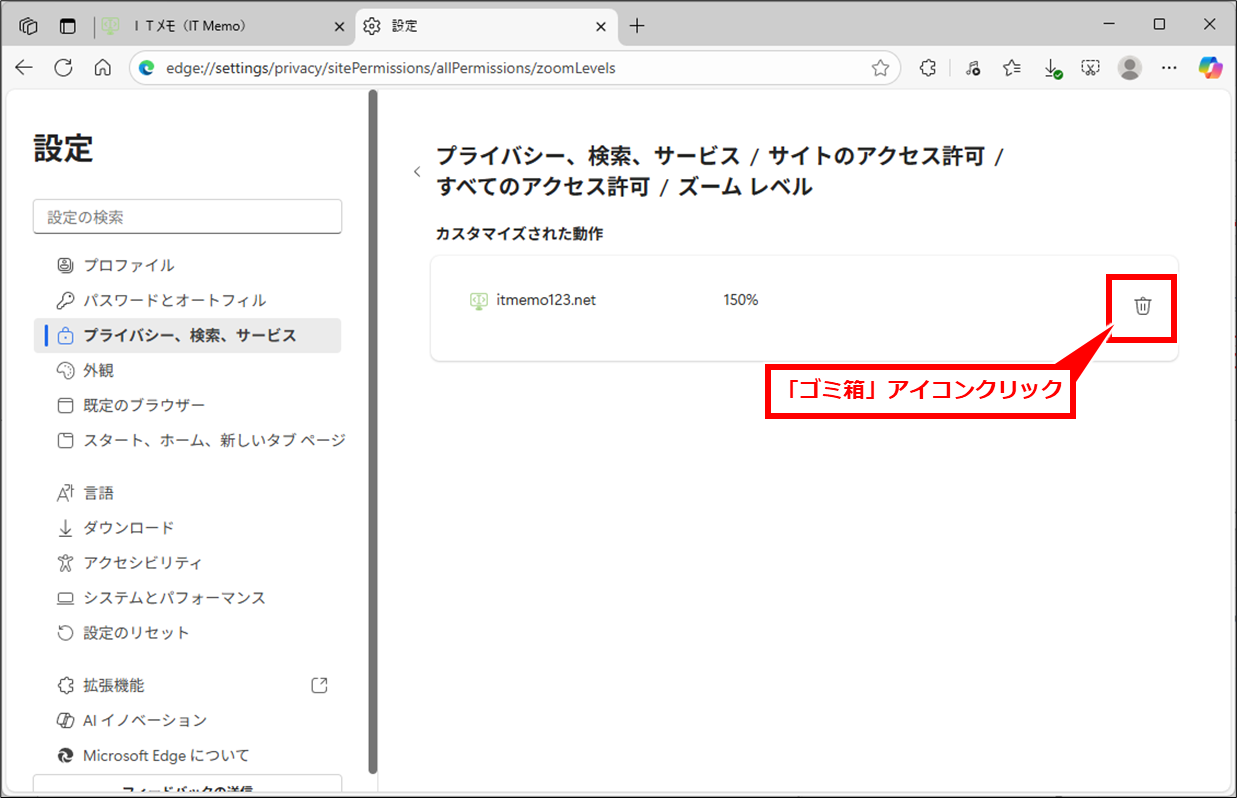Click the trash icon for itmemo123.net
This screenshot has width=1237, height=798.
[x=1143, y=306]
